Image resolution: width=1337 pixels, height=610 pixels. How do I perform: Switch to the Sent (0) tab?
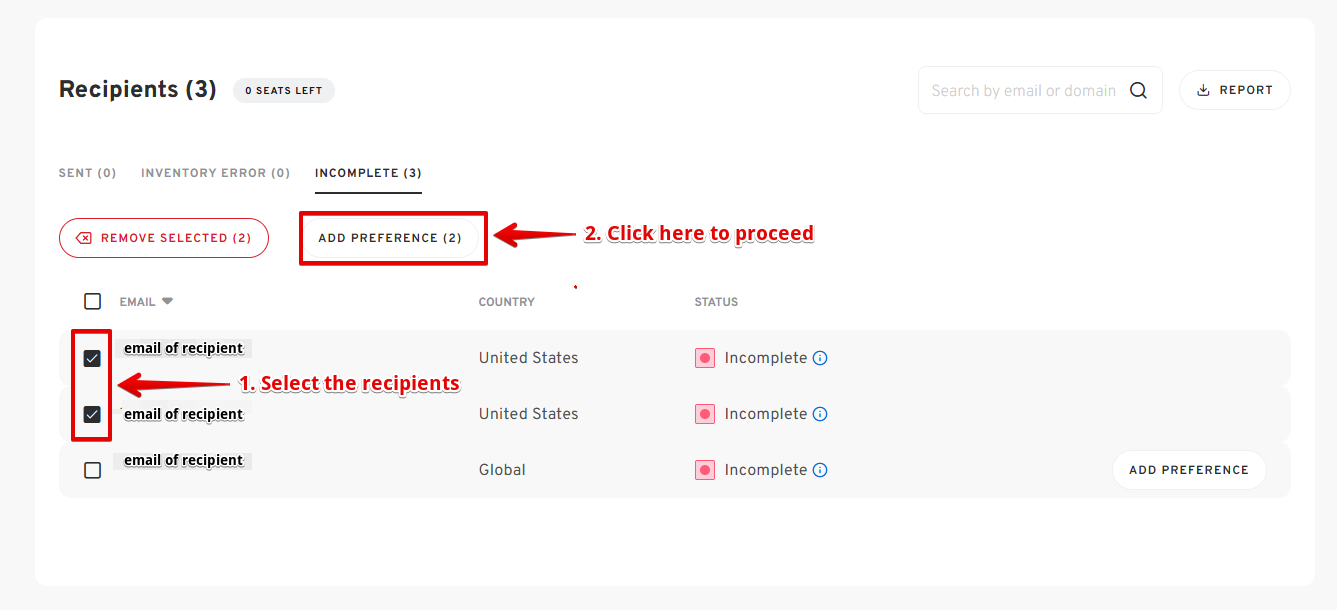(x=88, y=173)
